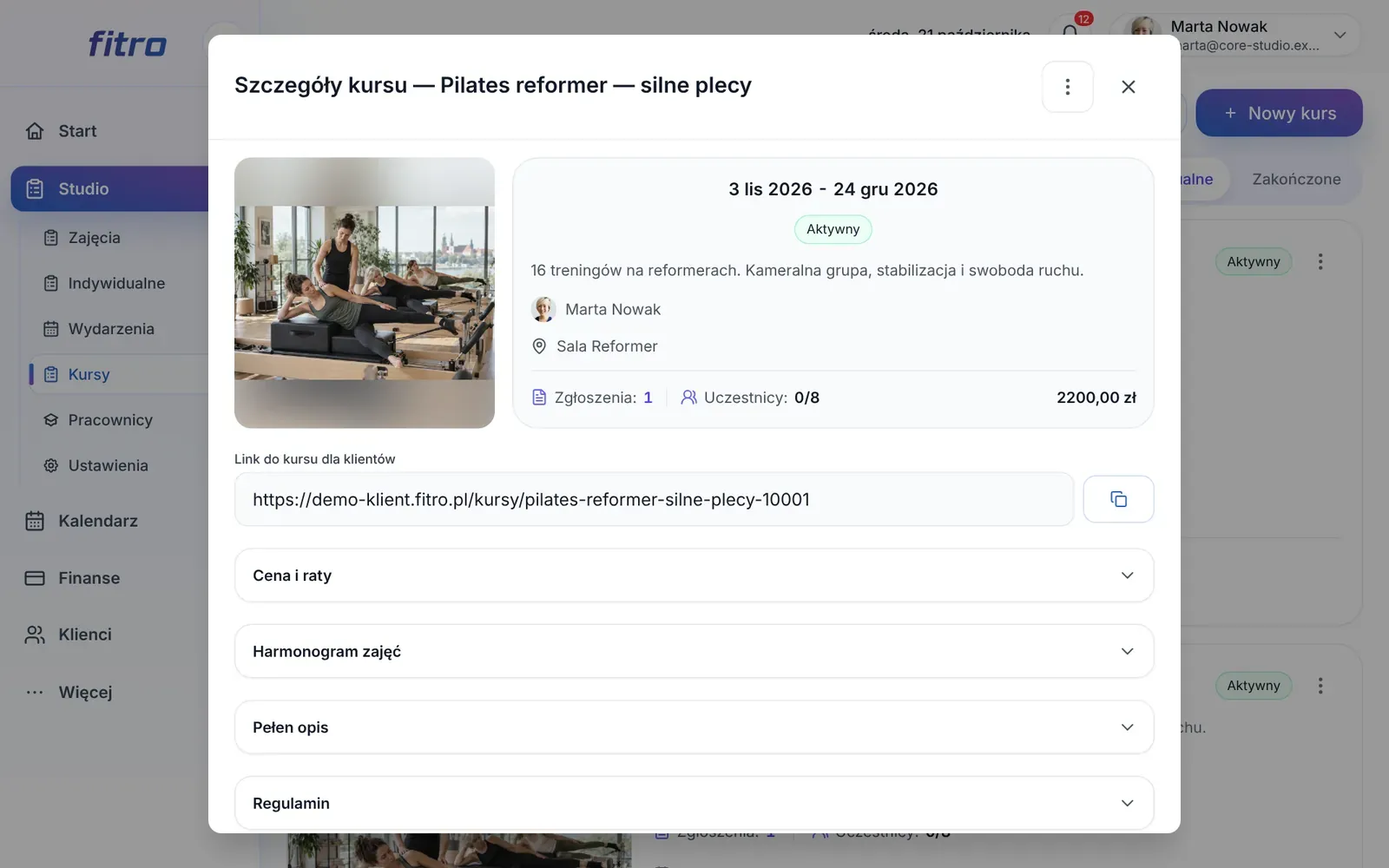This screenshot has height=868, width=1389.
Task: Select Kursy in the sidebar
Action: point(119,374)
